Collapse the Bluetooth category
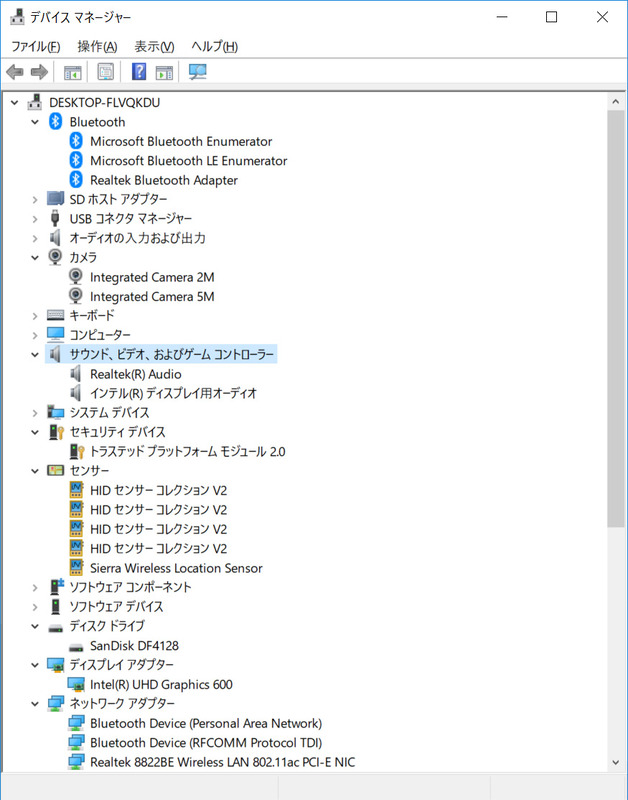Viewport: 628px width, 800px height. (x=35, y=122)
